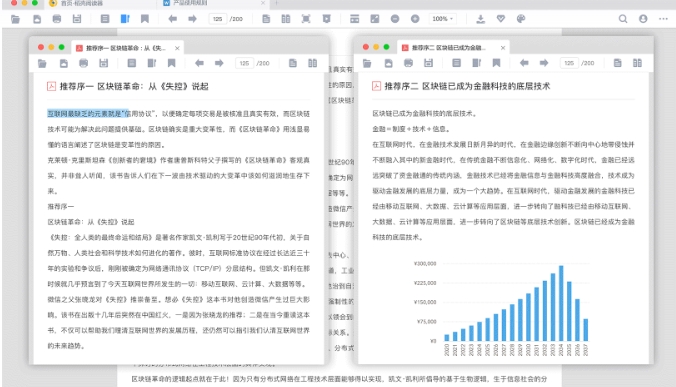
Task: Go to next page with main toolbar forward arrow
Action: coord(192,19)
